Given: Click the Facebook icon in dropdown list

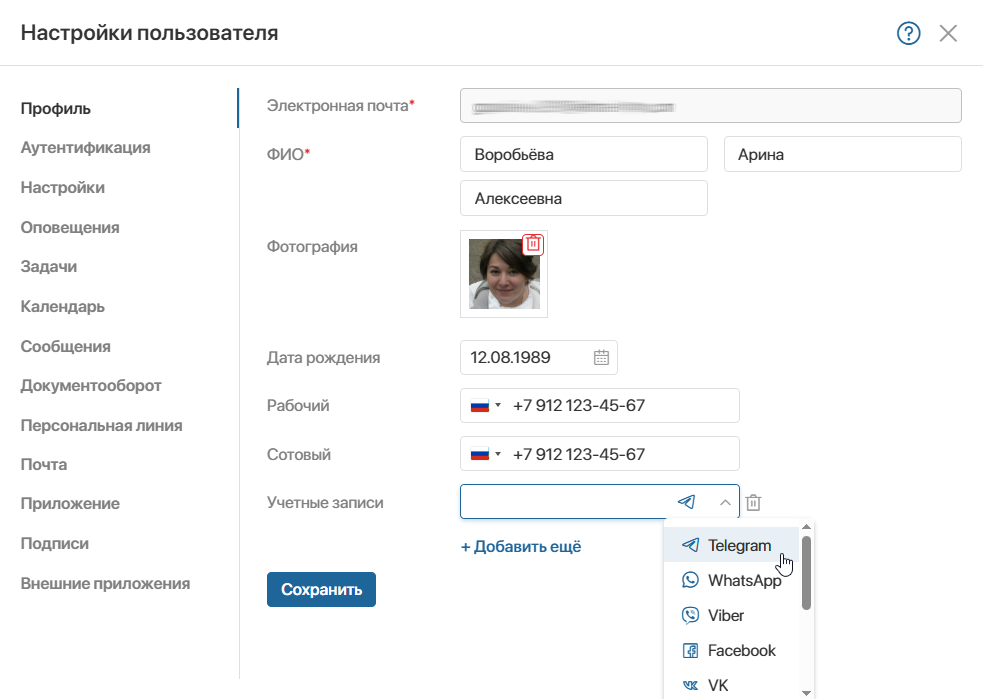Looking at the screenshot, I should pos(690,650).
